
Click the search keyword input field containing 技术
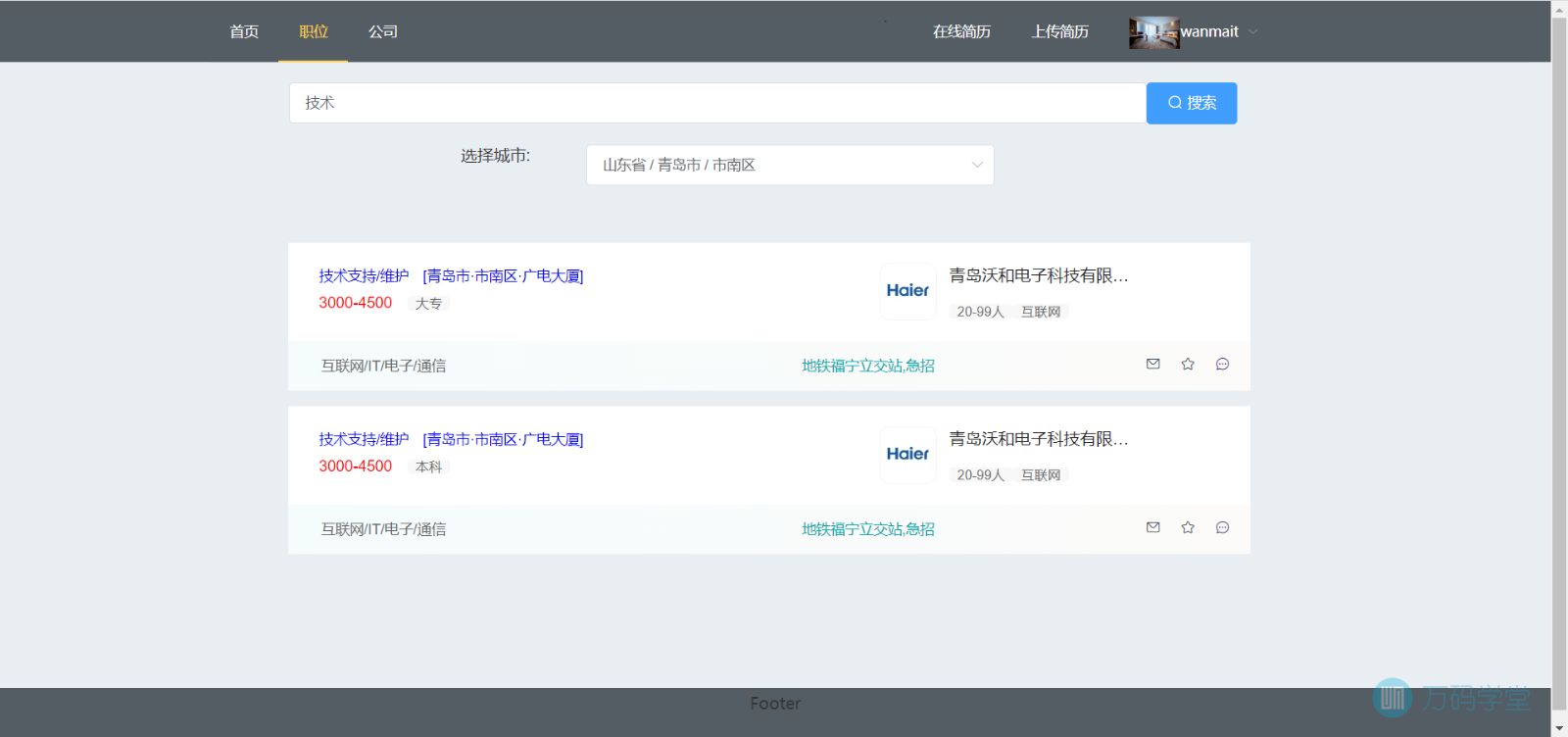[x=716, y=103]
